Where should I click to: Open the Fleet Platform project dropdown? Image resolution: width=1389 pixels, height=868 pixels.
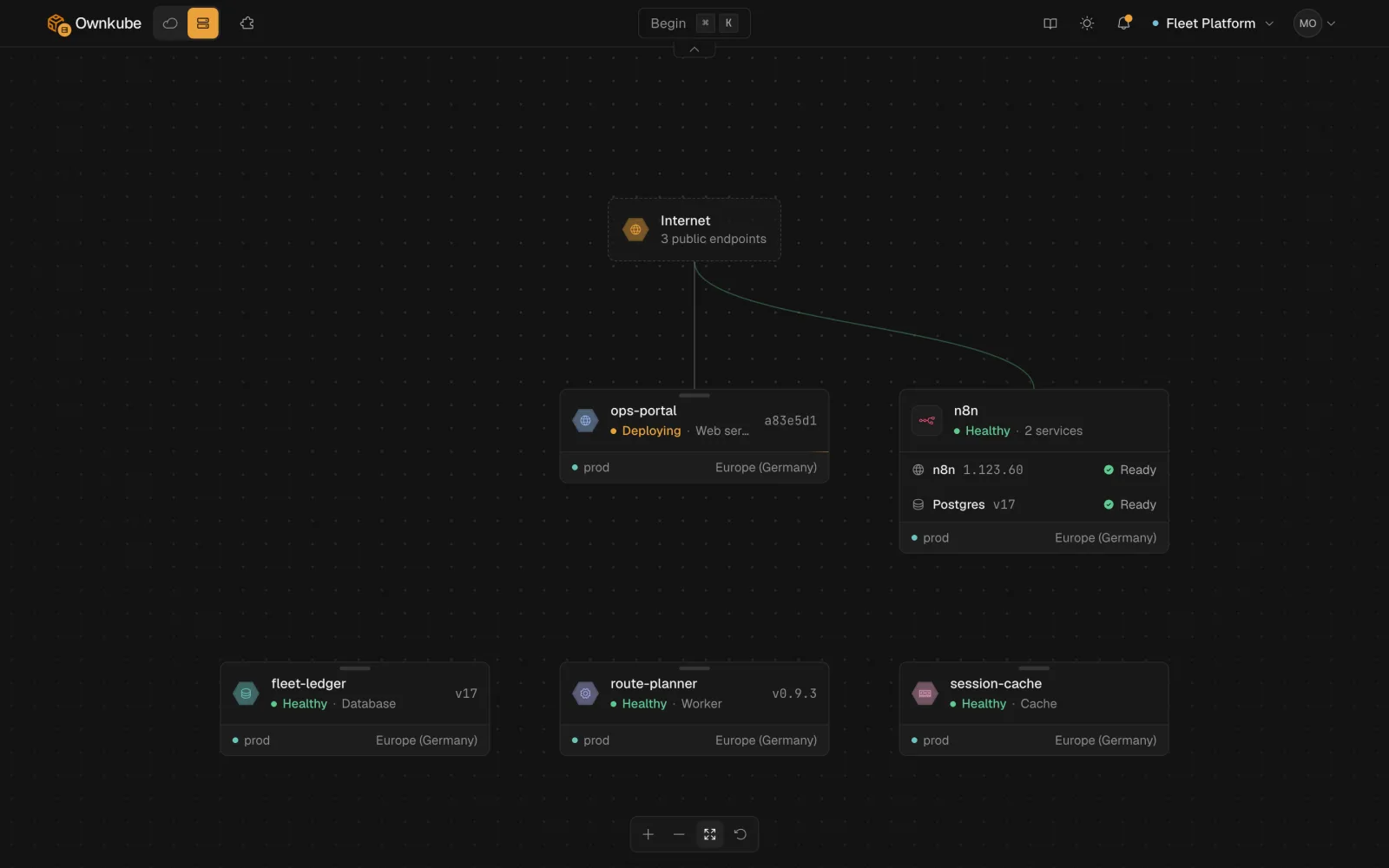point(1212,23)
